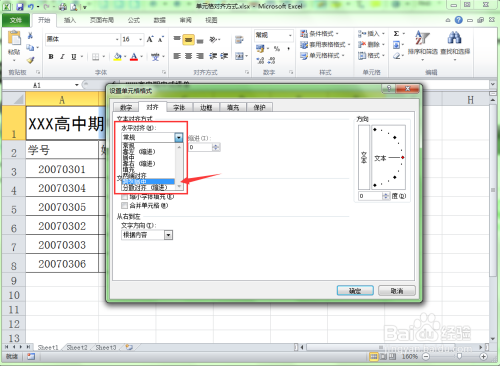
Task: Click the Center text icon
Action: 188,56
